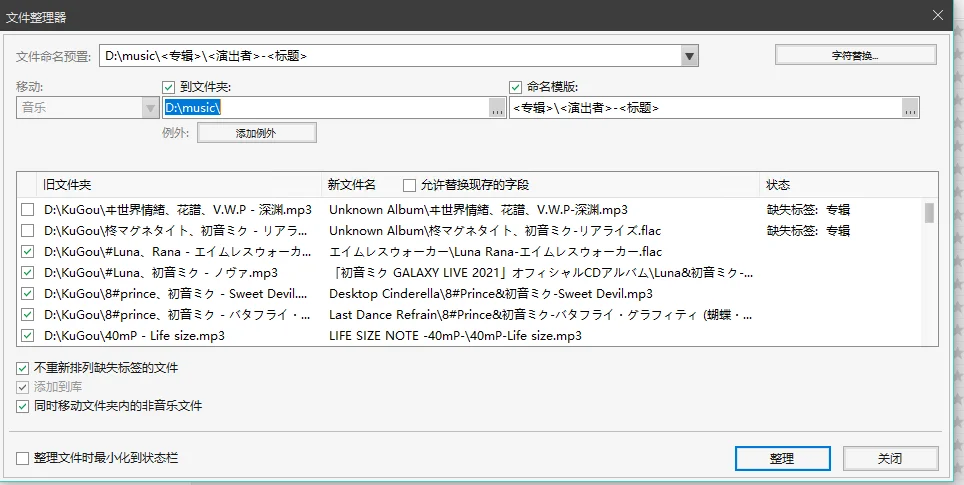The image size is (964, 485).
Task: Click the naming template input field
Action: click(706, 108)
